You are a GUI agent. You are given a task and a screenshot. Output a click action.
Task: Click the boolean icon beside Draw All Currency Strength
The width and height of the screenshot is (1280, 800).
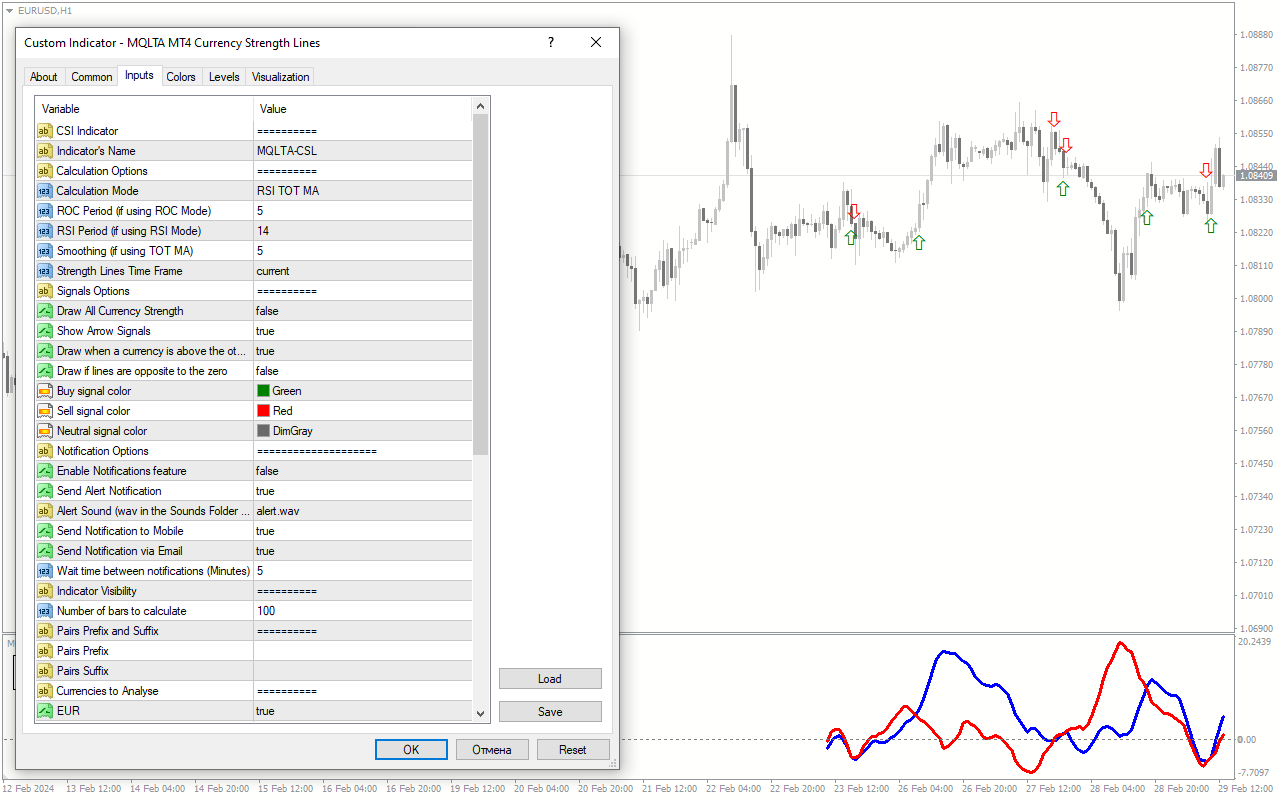pyautogui.click(x=44, y=311)
